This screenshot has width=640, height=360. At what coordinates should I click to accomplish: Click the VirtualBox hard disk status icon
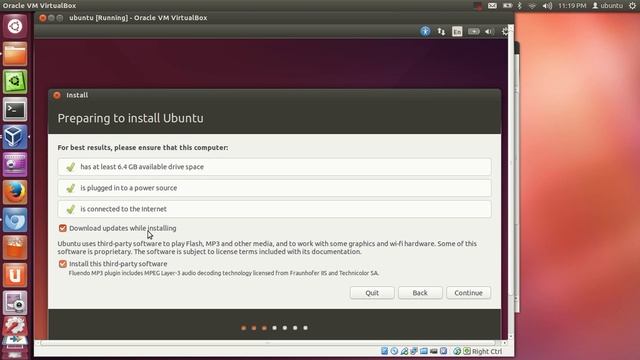pyautogui.click(x=384, y=351)
